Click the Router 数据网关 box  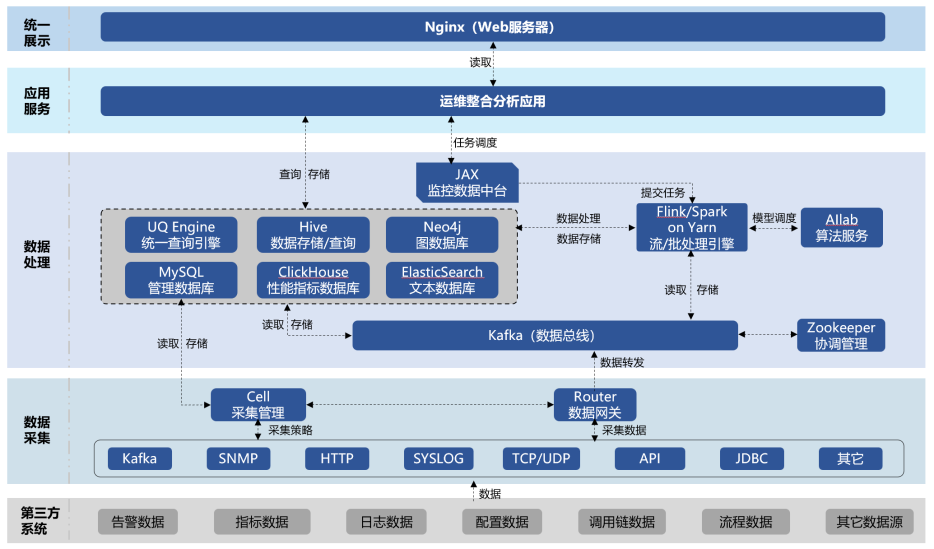coord(594,405)
